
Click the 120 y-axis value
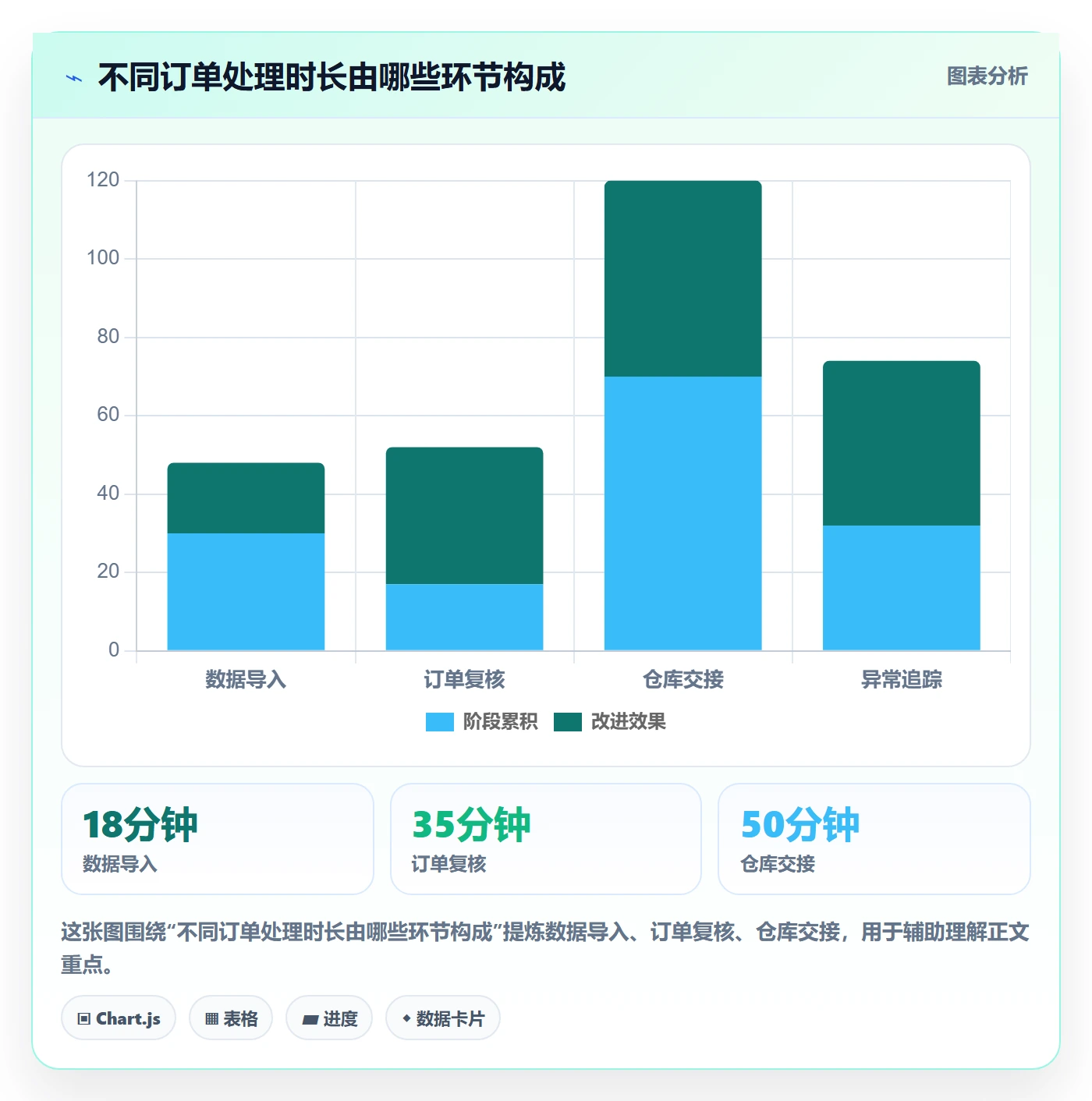[x=103, y=180]
